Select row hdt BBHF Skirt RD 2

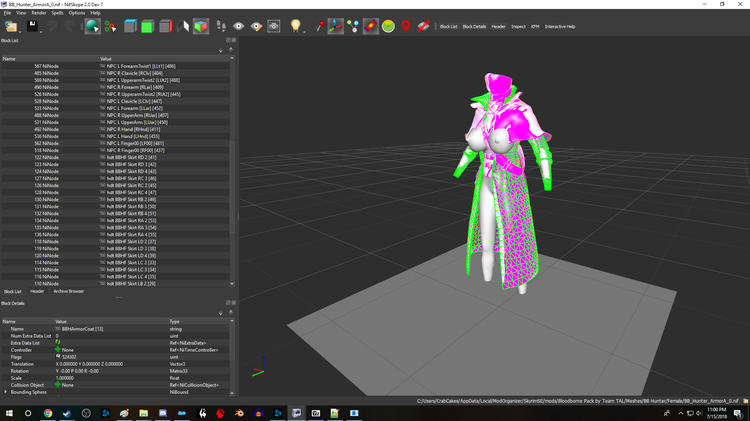[x=115, y=157]
